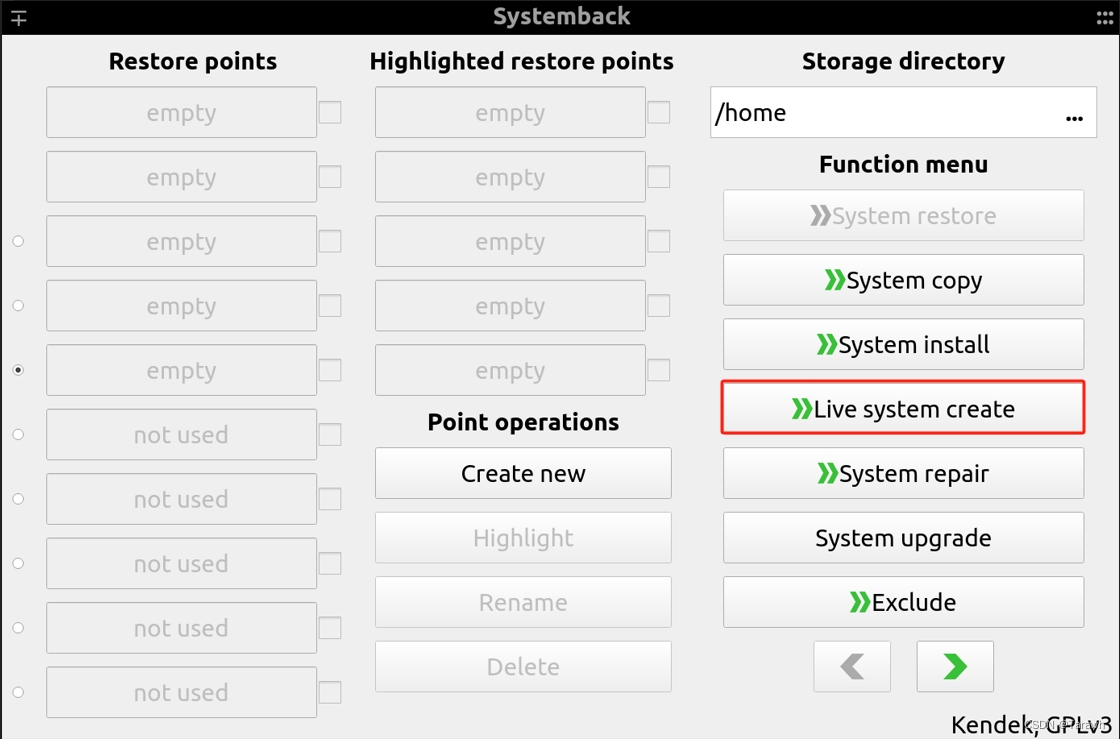Run System upgrade
Viewport: 1120px width, 739px height.
(x=902, y=537)
